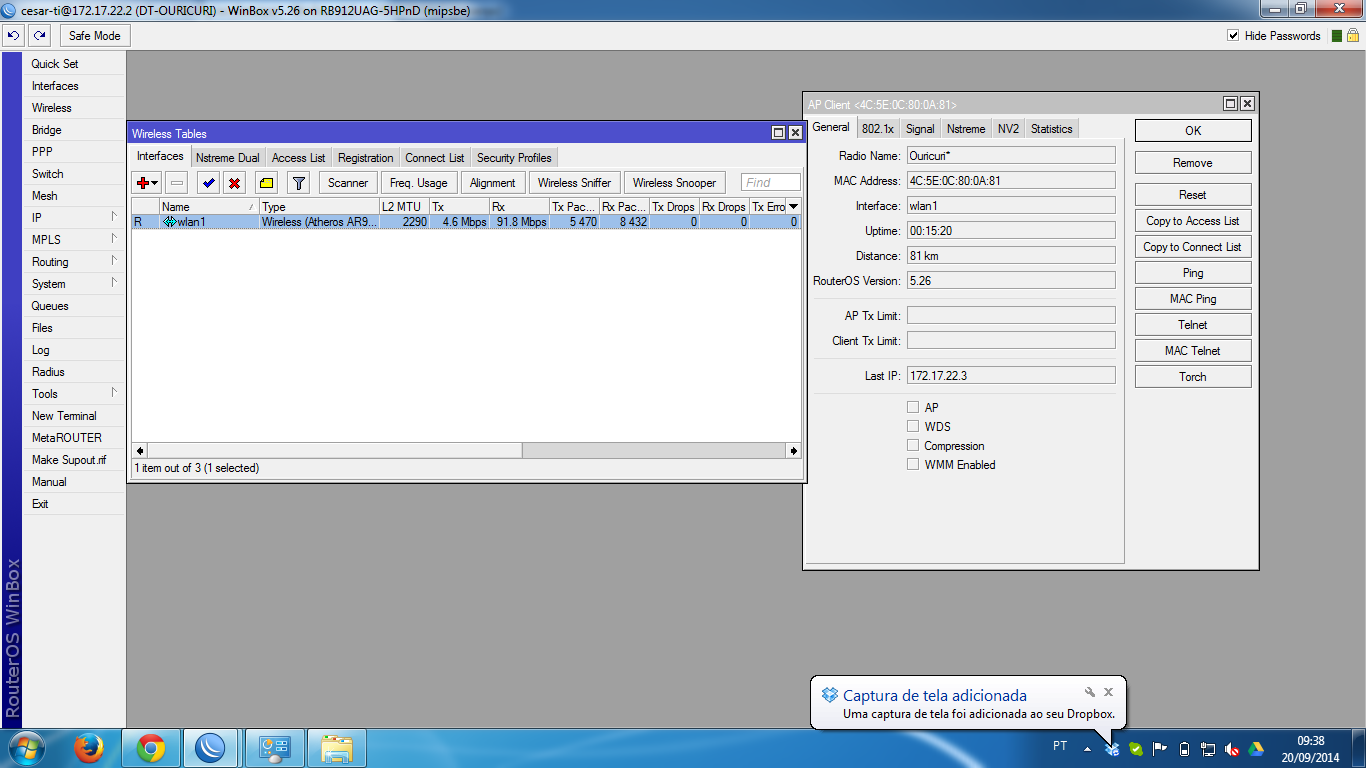The height and width of the screenshot is (768, 1366).
Task: Click the Find input field
Action: click(x=771, y=183)
